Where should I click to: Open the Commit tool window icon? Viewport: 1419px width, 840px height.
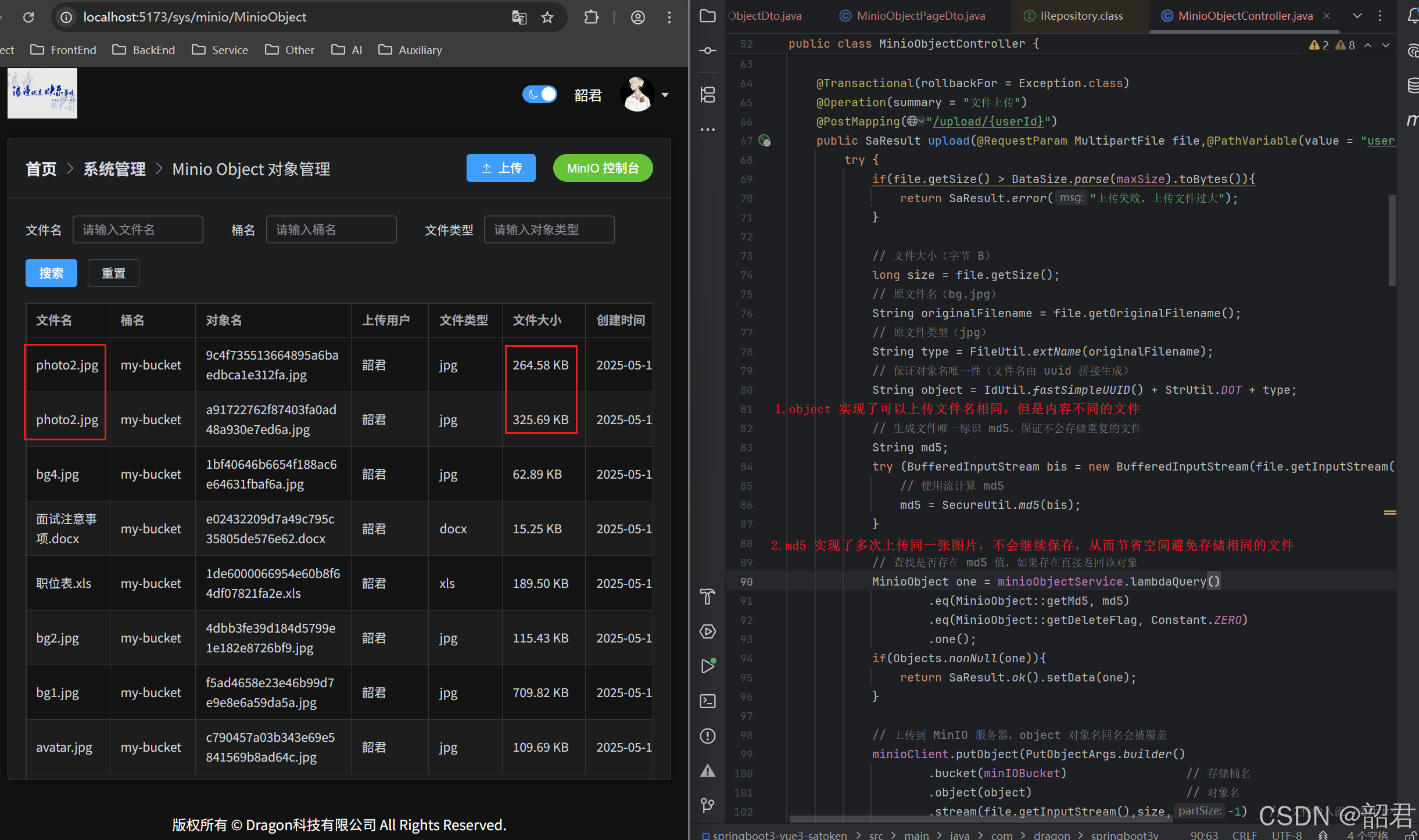tap(707, 51)
